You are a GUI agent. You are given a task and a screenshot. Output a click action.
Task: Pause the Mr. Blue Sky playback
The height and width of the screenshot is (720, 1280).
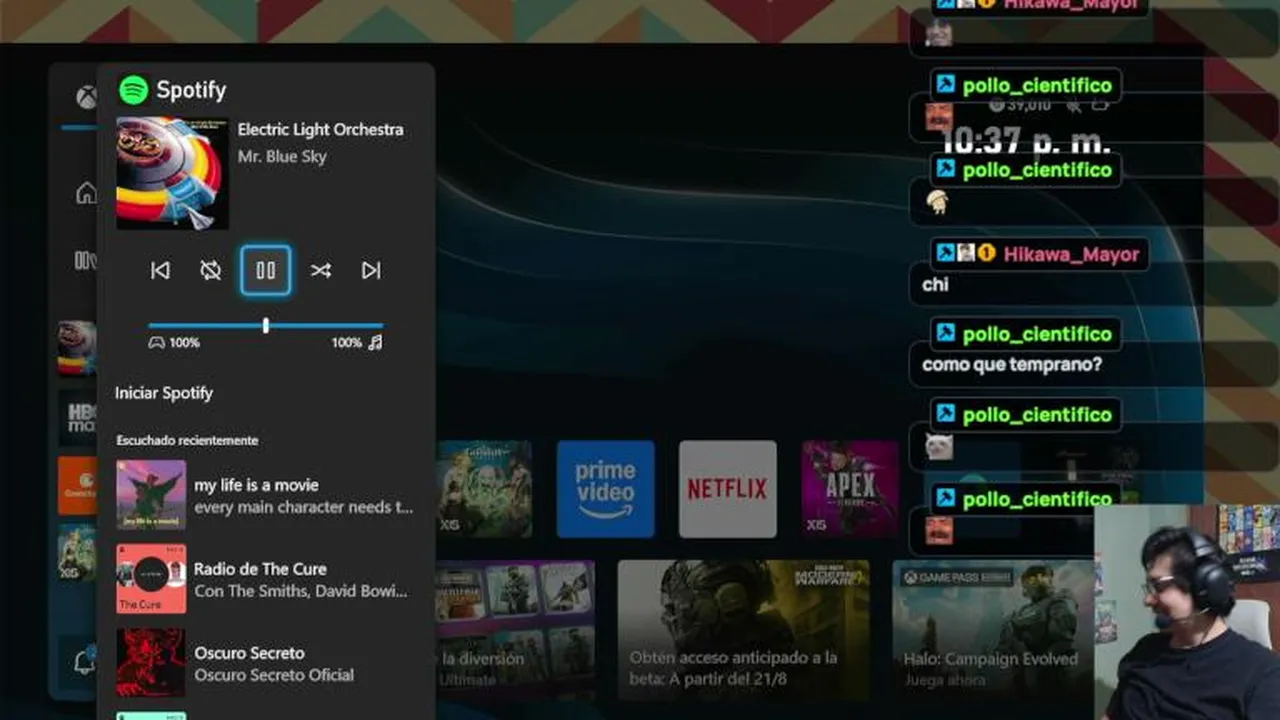tap(265, 270)
